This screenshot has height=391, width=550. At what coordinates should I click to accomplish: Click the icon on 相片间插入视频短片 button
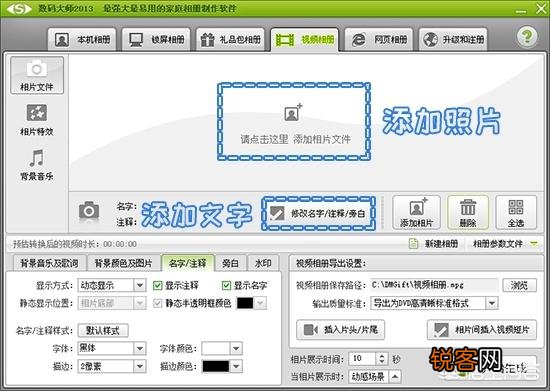pyautogui.click(x=441, y=330)
